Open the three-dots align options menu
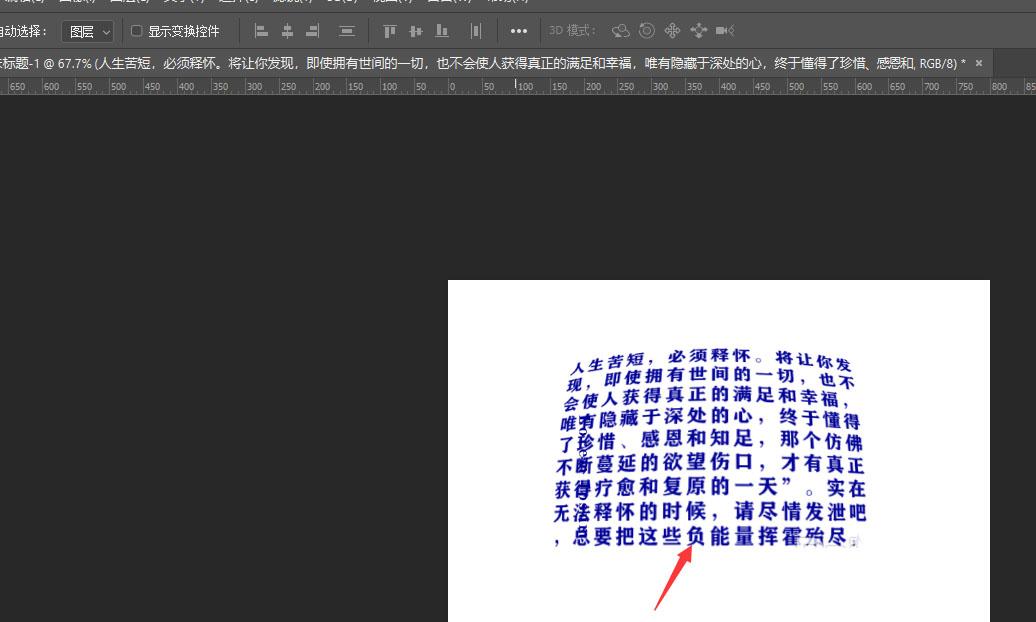 pos(519,30)
